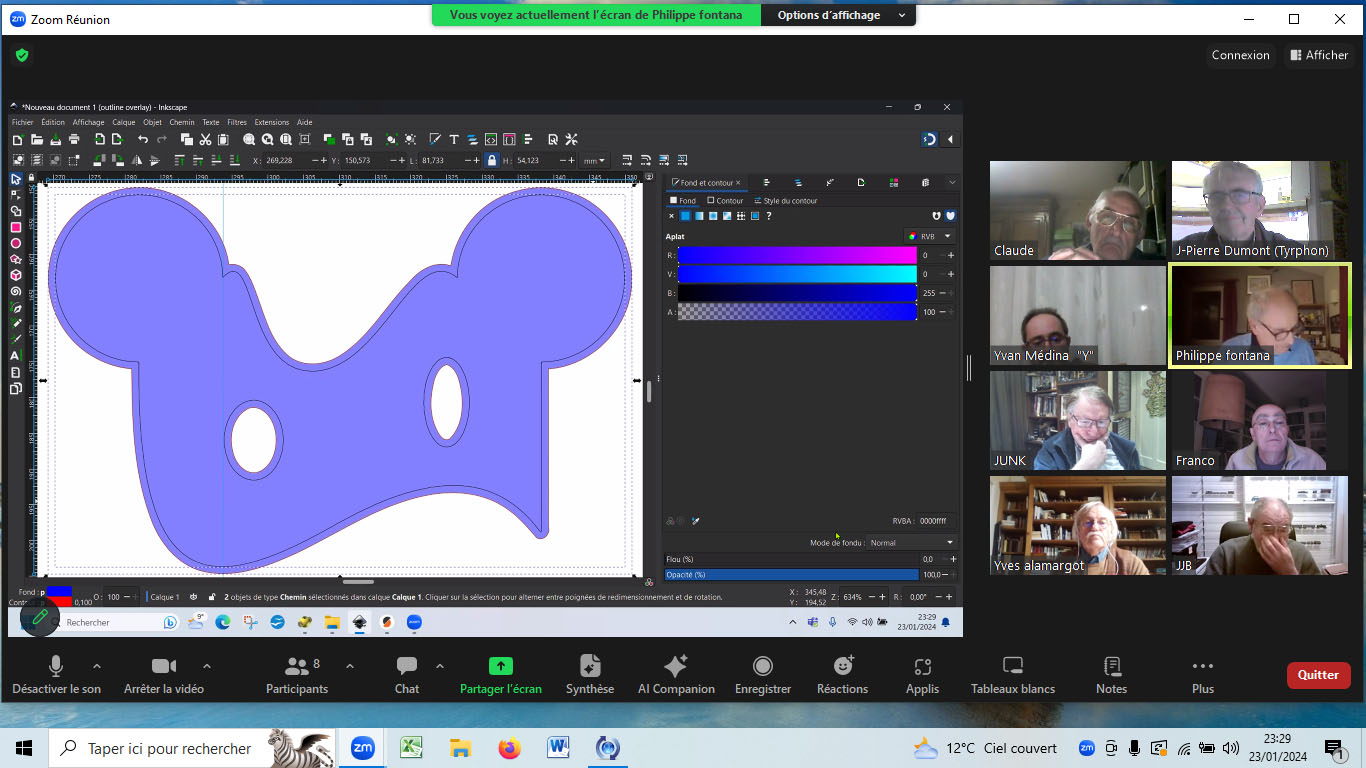Viewport: 1366px width, 768px height.
Task: Click the undo arrow in Inkscape
Action: [x=143, y=139]
